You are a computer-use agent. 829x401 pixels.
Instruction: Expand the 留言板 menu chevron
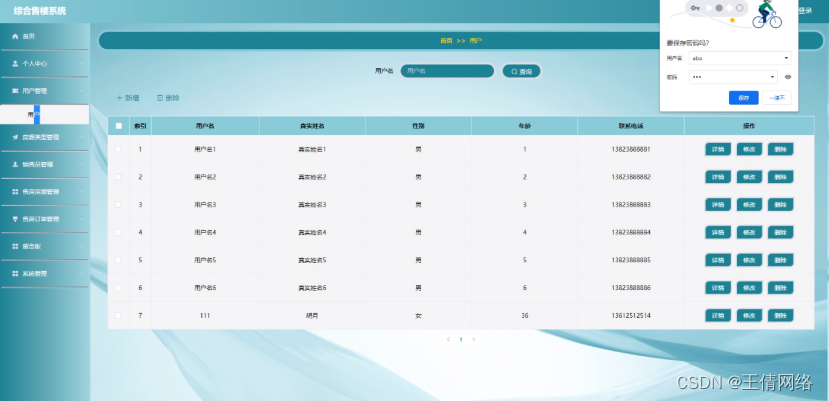tap(81, 247)
